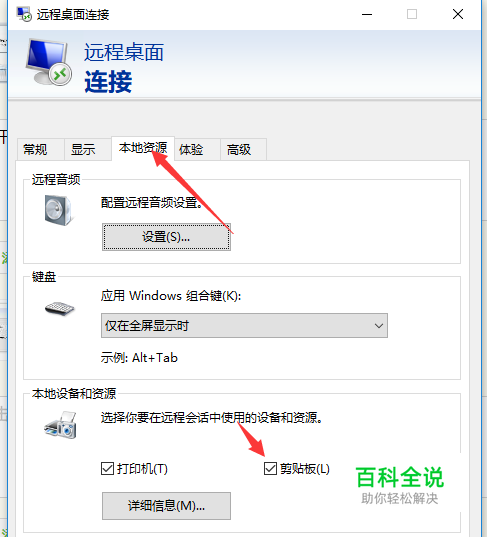Minimize the Remote Desktop Connection window
487x537 pixels.
tap(367, 14)
